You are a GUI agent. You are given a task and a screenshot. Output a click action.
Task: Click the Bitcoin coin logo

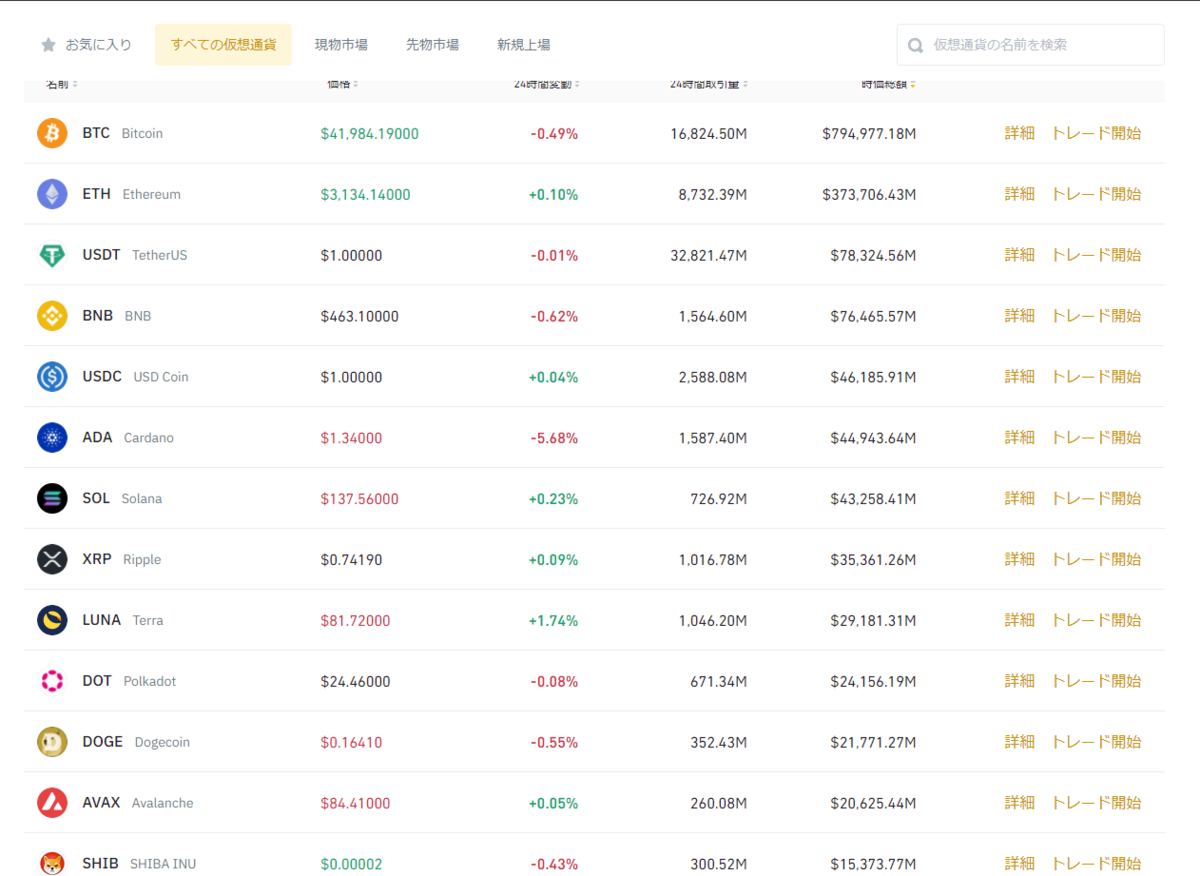coord(52,133)
